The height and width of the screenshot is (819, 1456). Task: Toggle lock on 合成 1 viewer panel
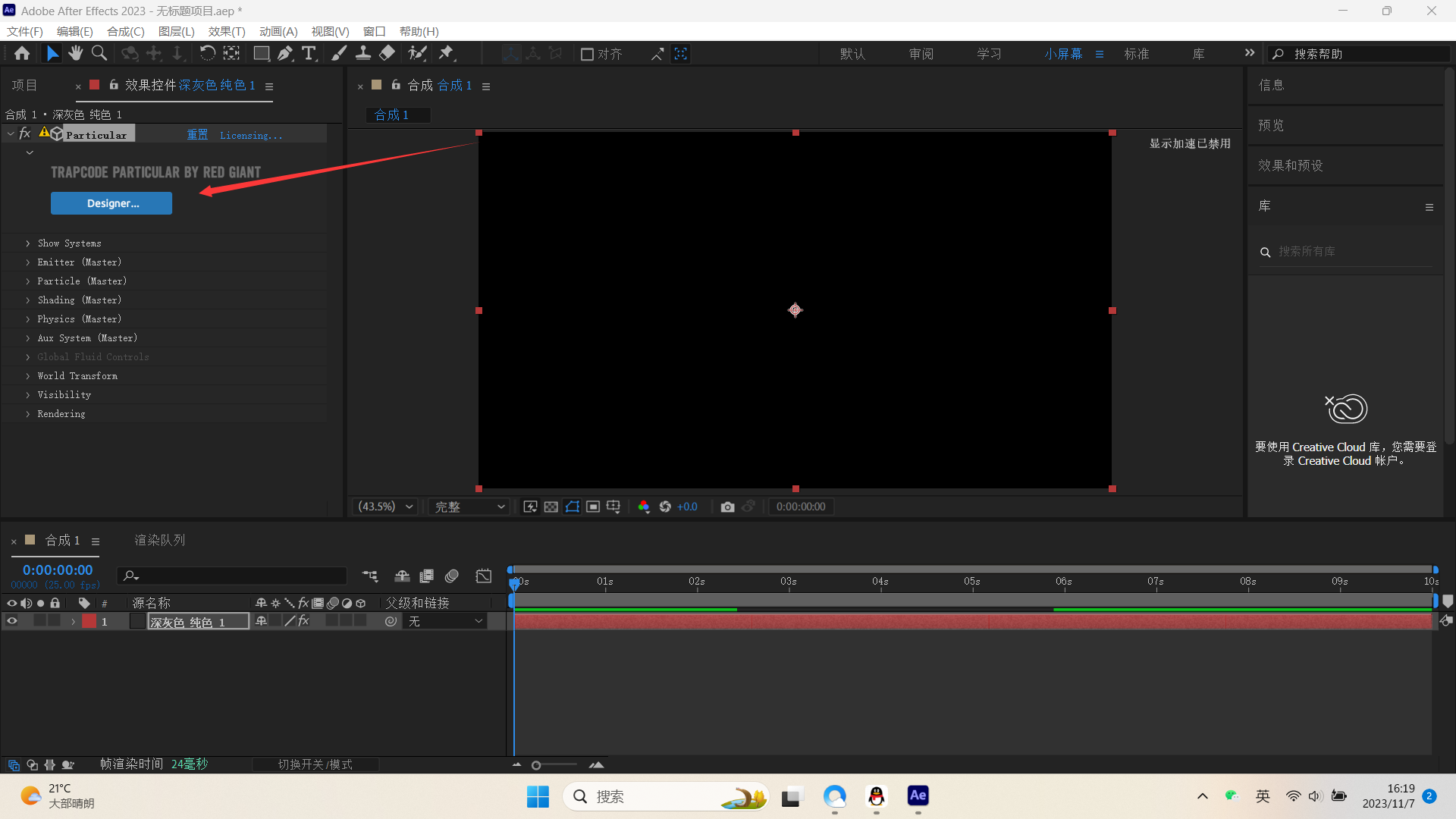click(396, 85)
